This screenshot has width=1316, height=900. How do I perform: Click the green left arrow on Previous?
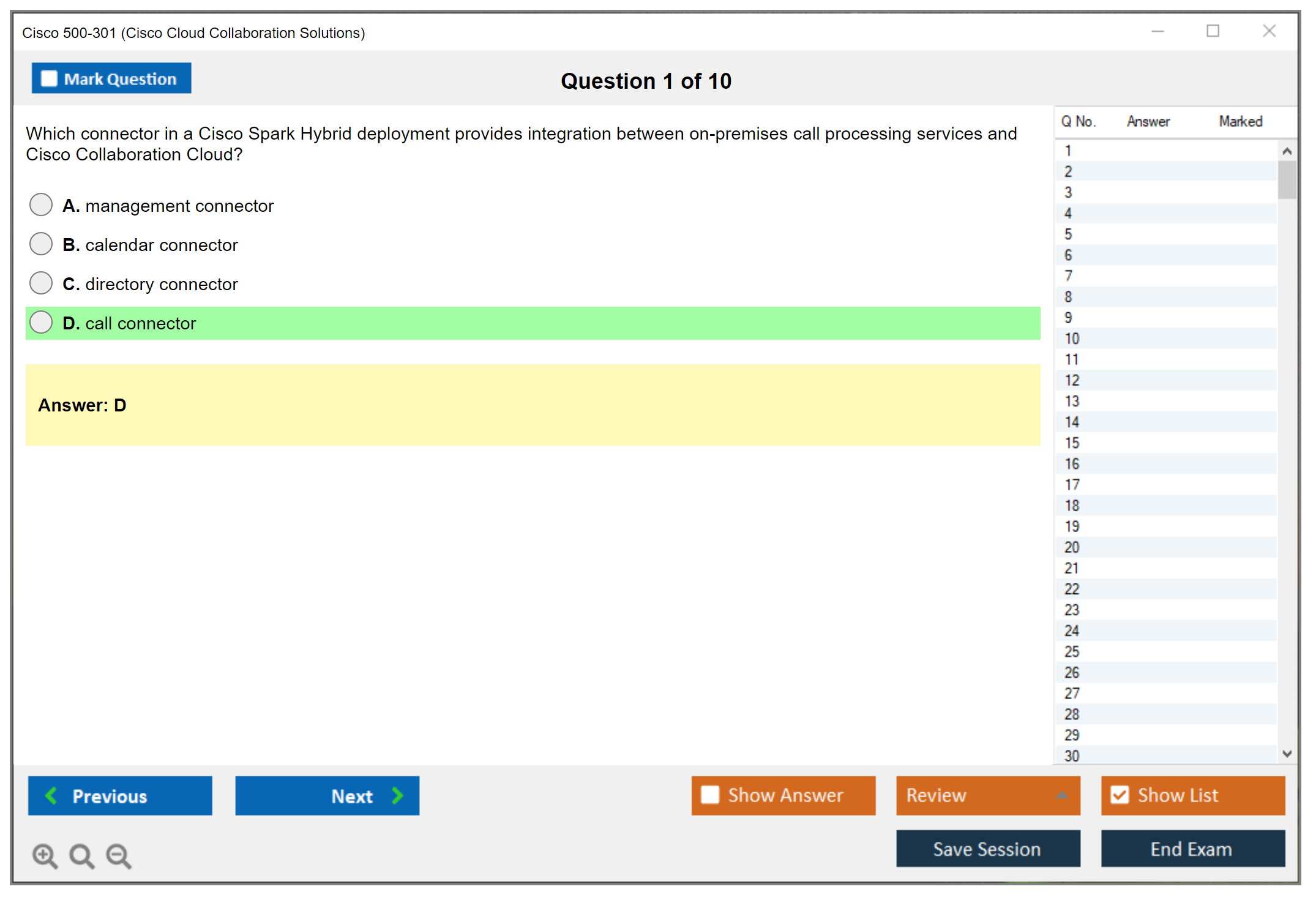tap(51, 795)
